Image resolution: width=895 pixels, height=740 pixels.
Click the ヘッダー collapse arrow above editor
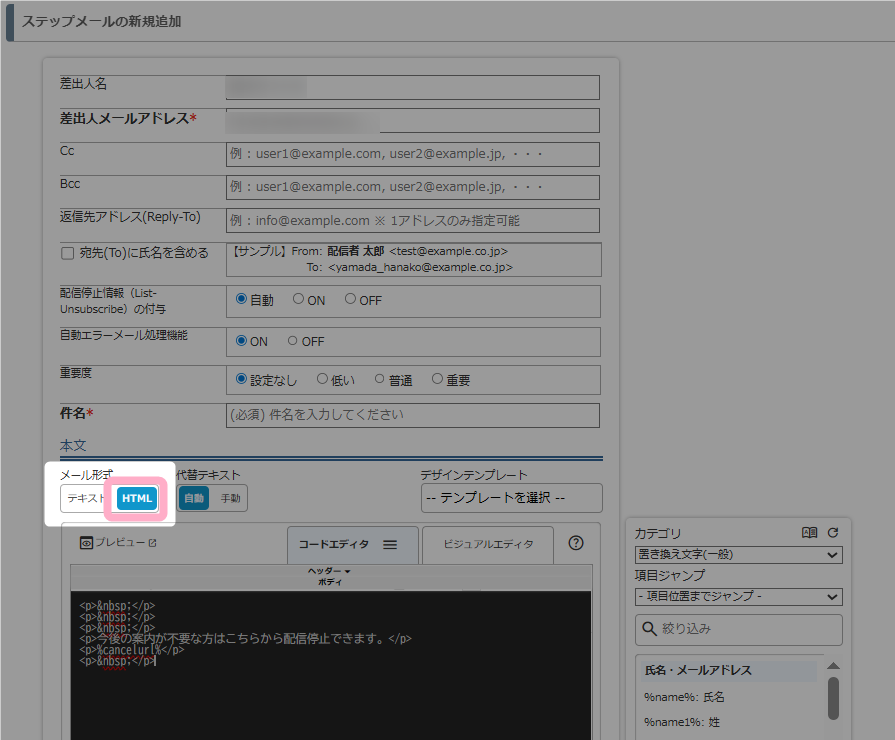348,571
